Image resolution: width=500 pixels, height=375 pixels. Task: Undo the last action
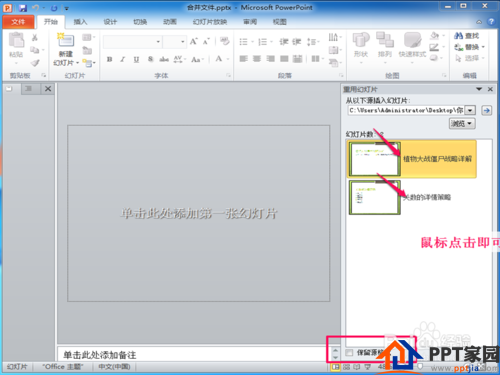[35, 8]
